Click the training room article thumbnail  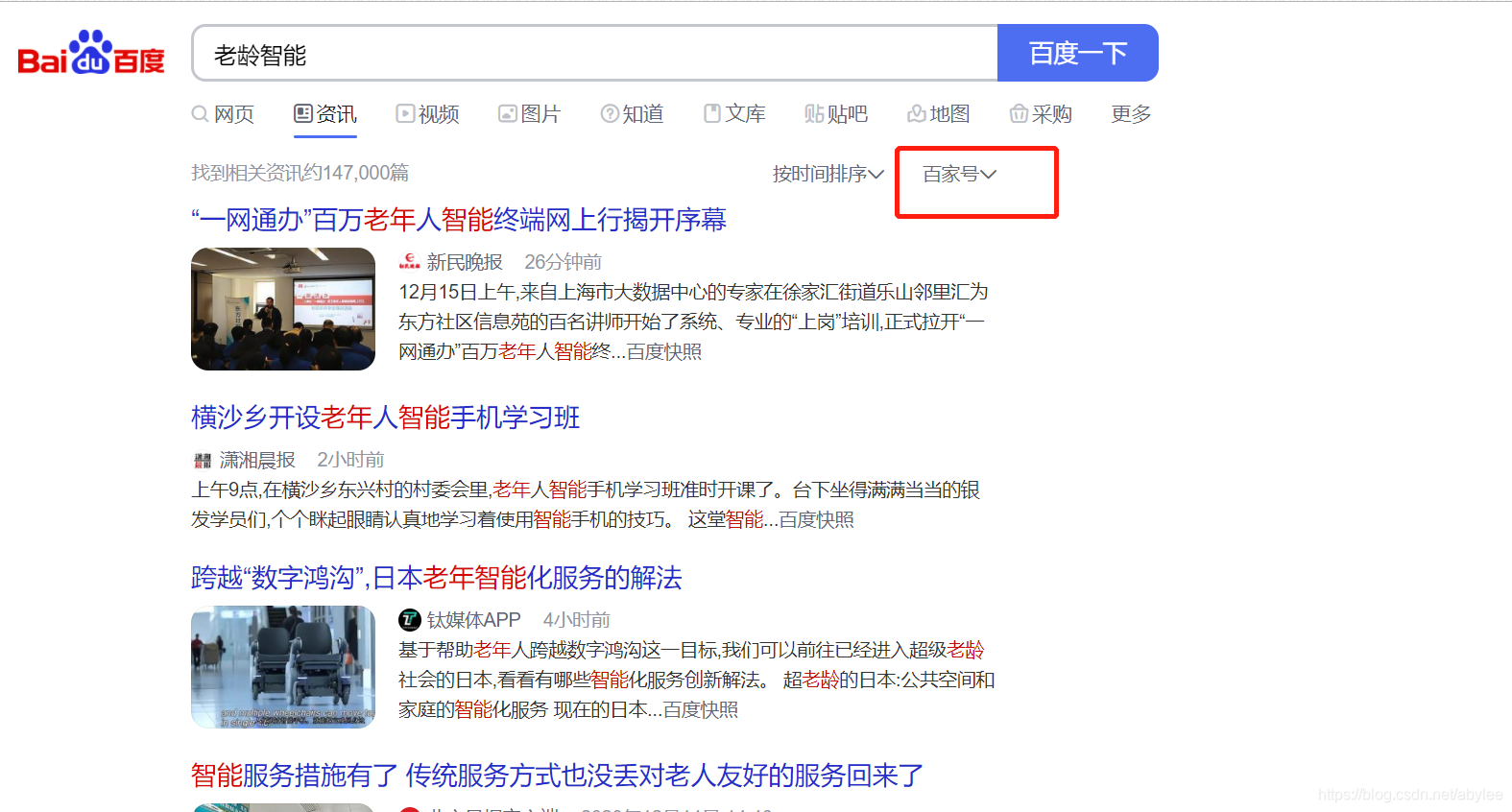pyautogui.click(x=283, y=309)
